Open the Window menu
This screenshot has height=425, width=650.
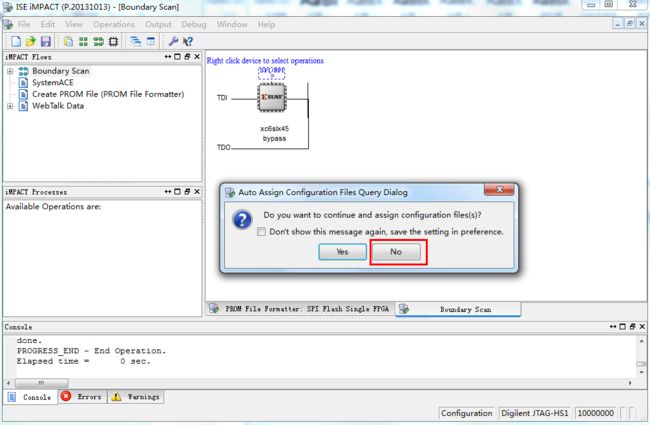click(232, 24)
